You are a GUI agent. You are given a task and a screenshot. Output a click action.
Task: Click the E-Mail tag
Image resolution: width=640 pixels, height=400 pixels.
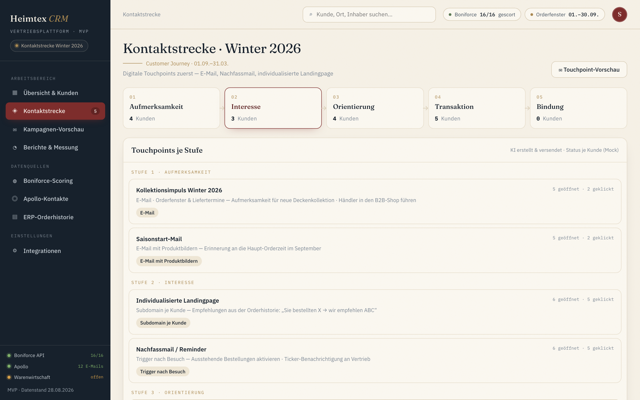(147, 213)
